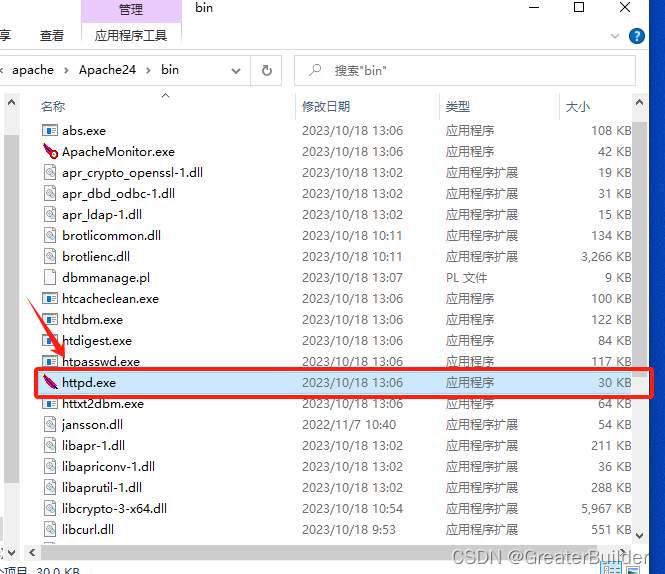Select the jansson.dll file icon
Image resolution: width=665 pixels, height=574 pixels.
point(51,424)
